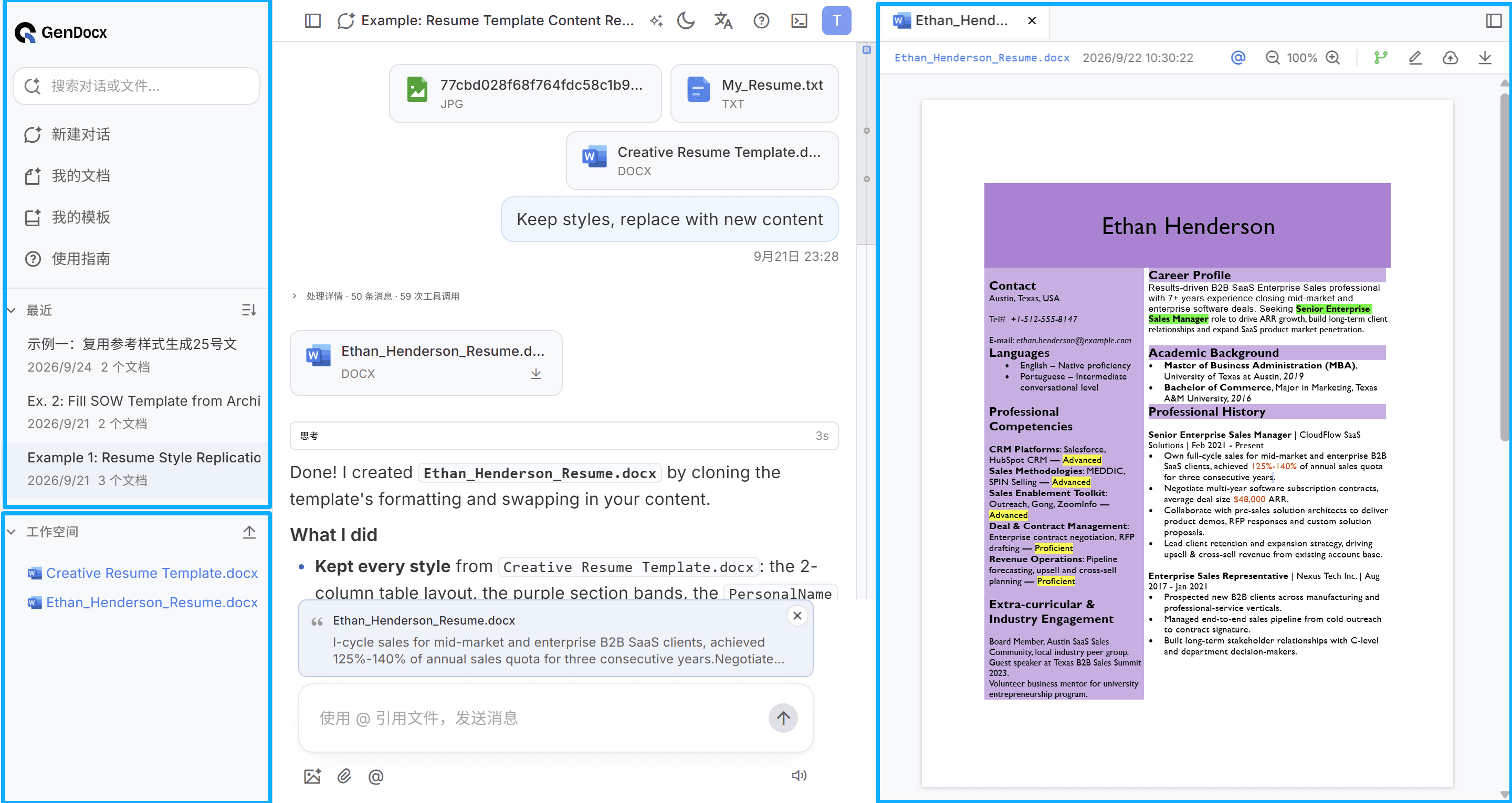Toggle the sidebar panel icon in chat header

pyautogui.click(x=313, y=20)
